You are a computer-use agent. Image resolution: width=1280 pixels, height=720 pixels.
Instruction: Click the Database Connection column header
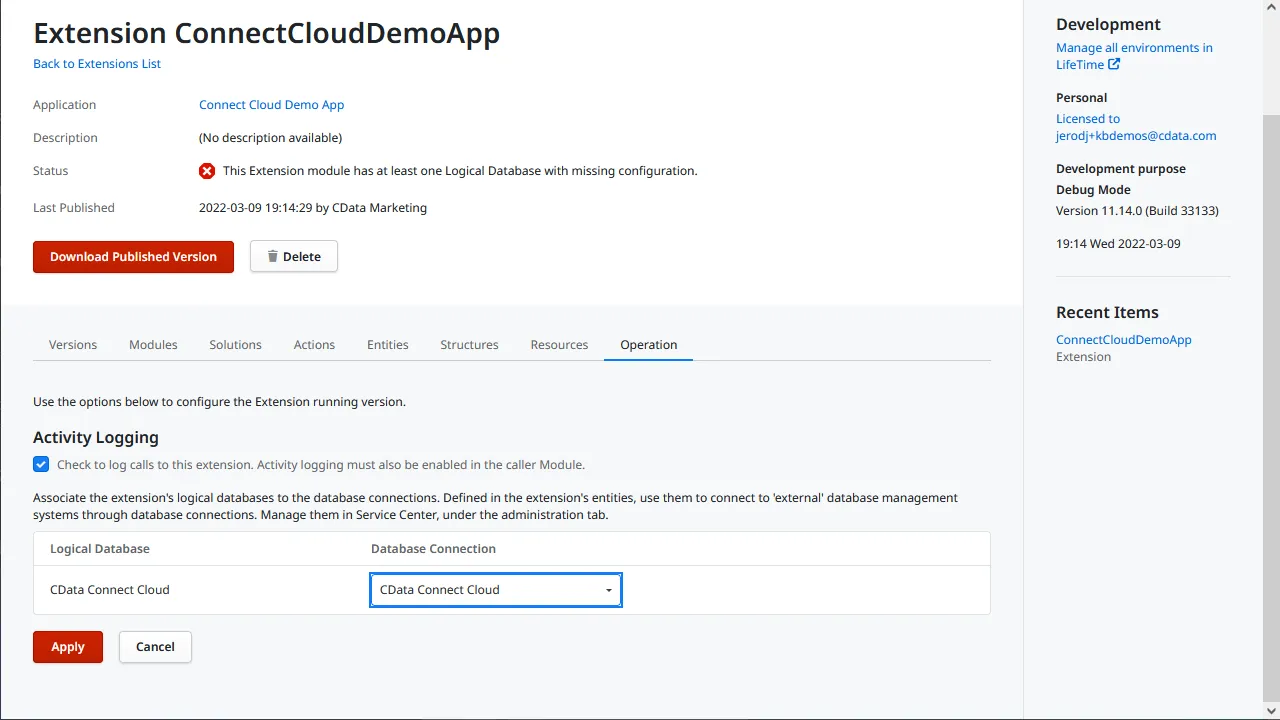click(x=433, y=549)
